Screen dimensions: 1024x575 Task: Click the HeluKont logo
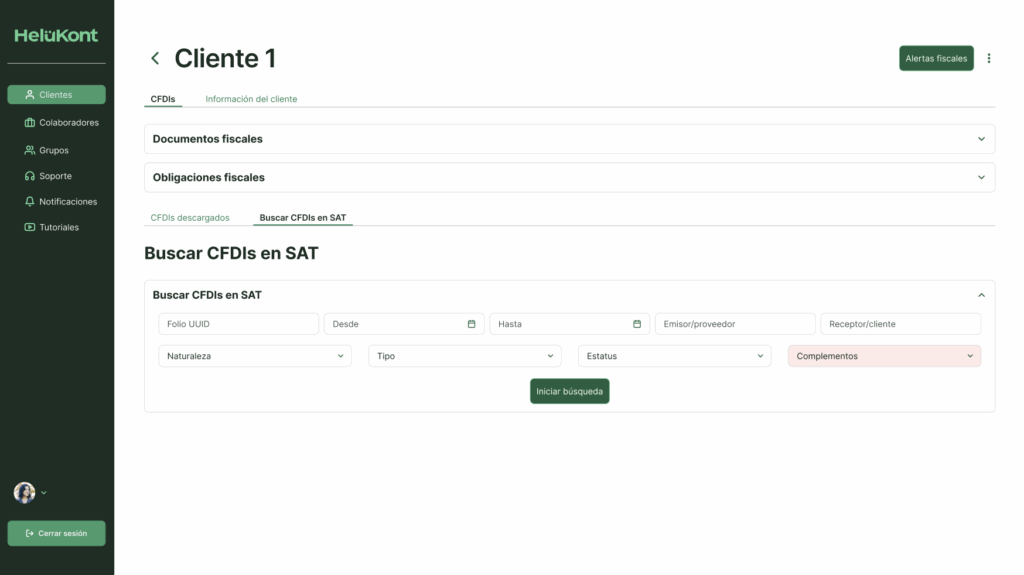56,36
